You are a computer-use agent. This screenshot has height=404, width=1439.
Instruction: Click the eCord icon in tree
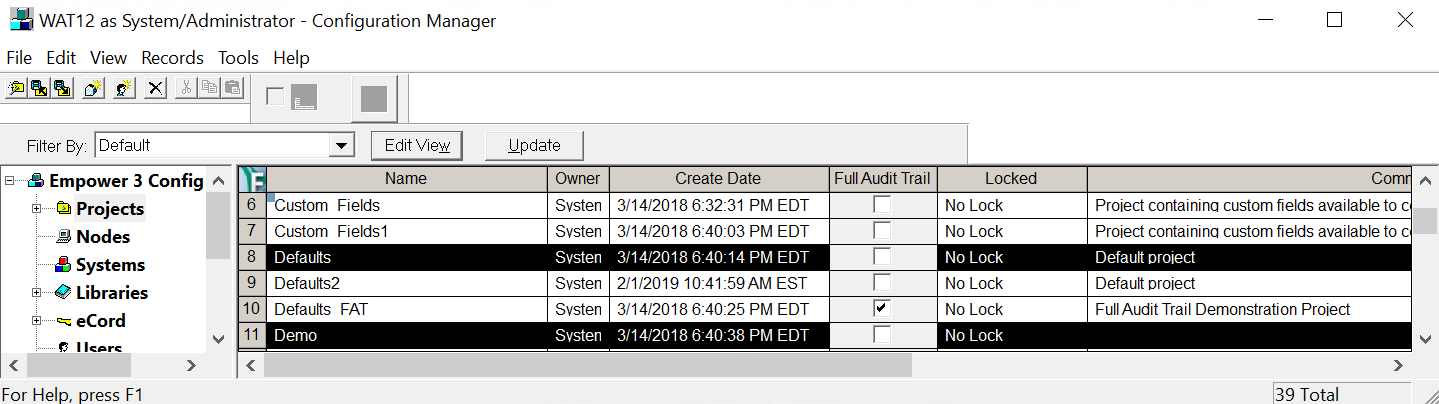pyautogui.click(x=63, y=321)
